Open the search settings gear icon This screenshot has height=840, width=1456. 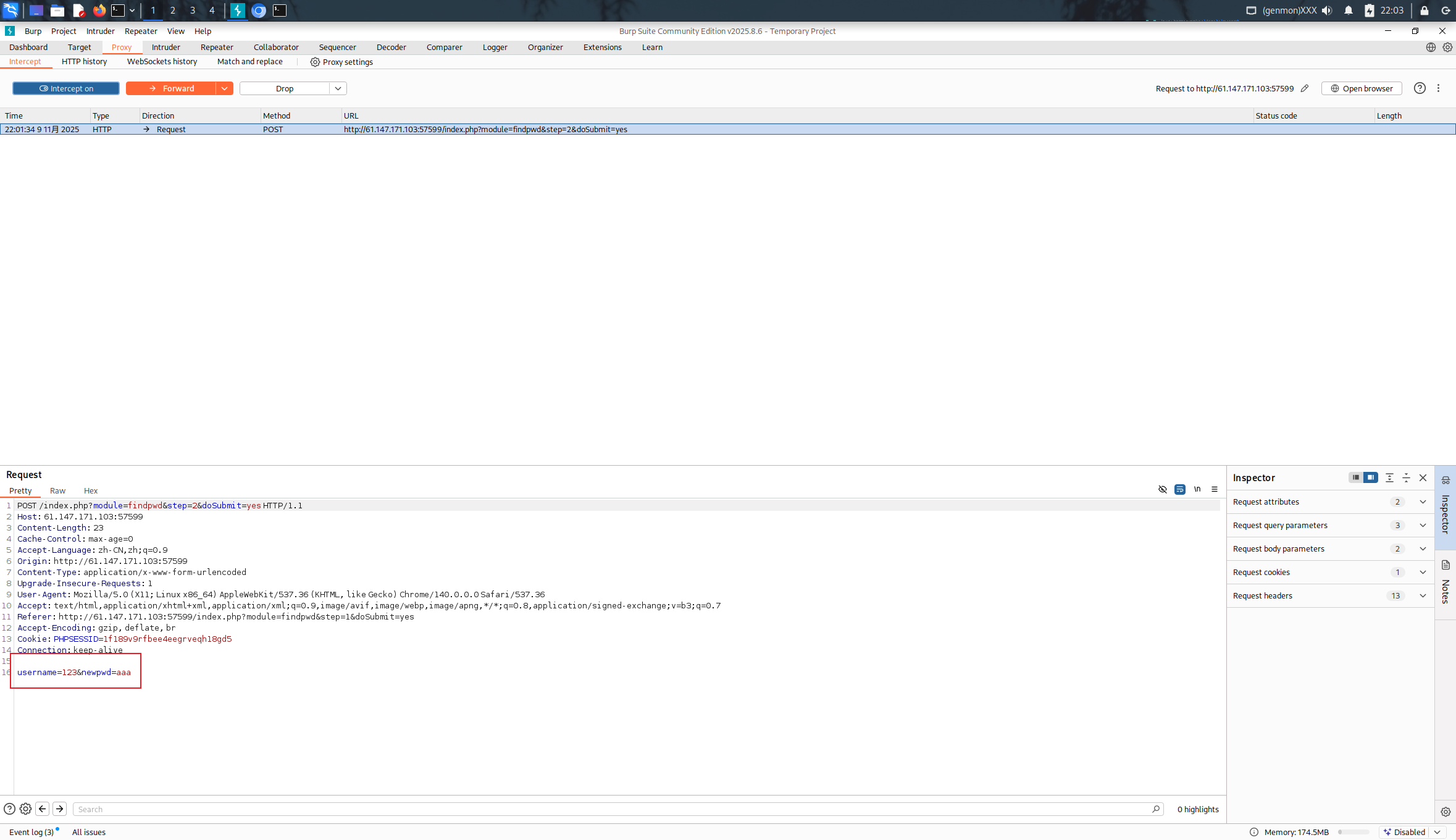tap(25, 808)
